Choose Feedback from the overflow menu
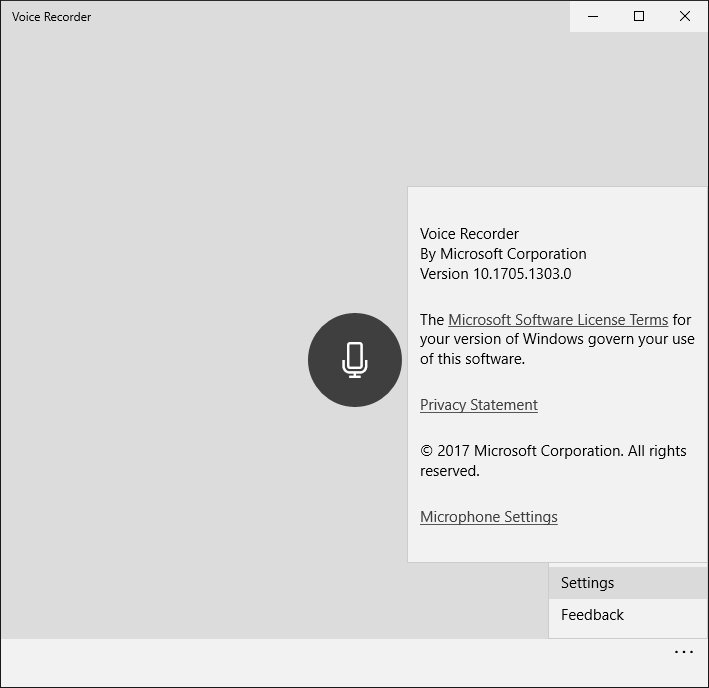 click(x=592, y=615)
